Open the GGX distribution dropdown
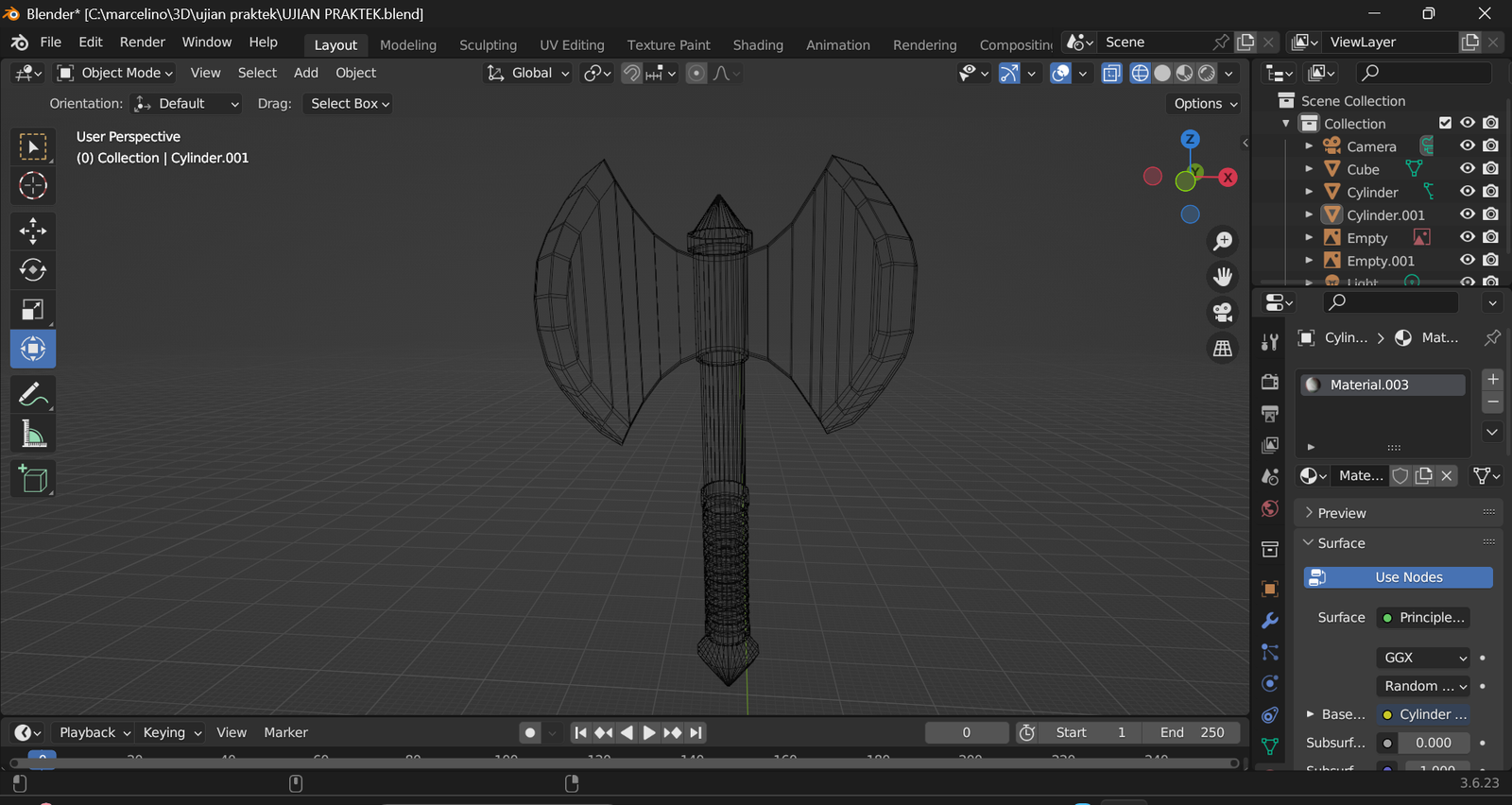Screen dimensions: 1512x805 click(1423, 658)
